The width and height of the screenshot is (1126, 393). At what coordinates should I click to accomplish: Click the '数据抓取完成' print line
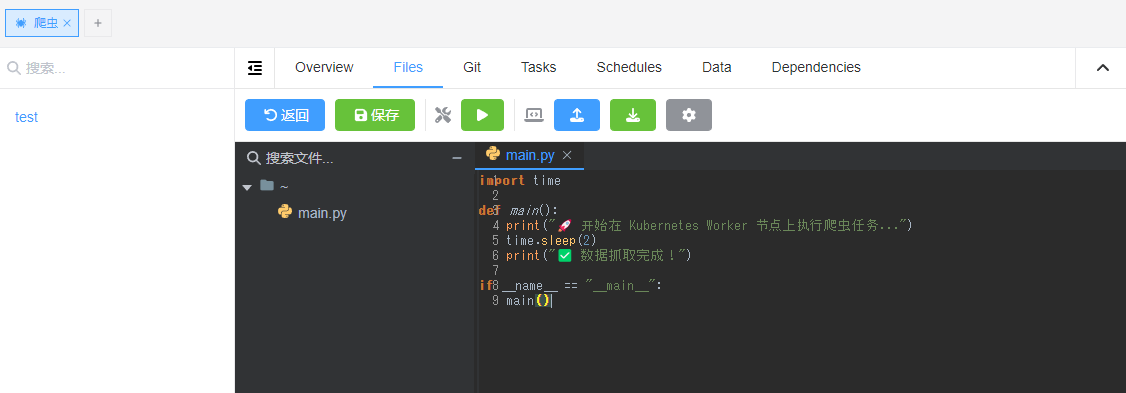[598, 255]
